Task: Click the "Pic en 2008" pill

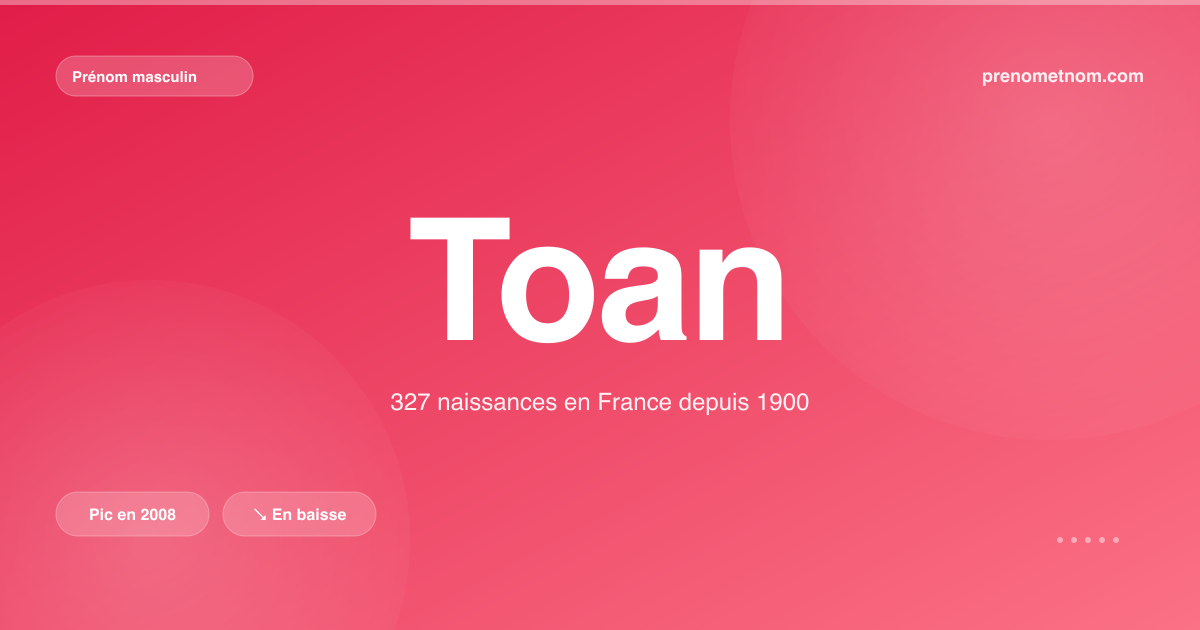Action: pos(132,514)
